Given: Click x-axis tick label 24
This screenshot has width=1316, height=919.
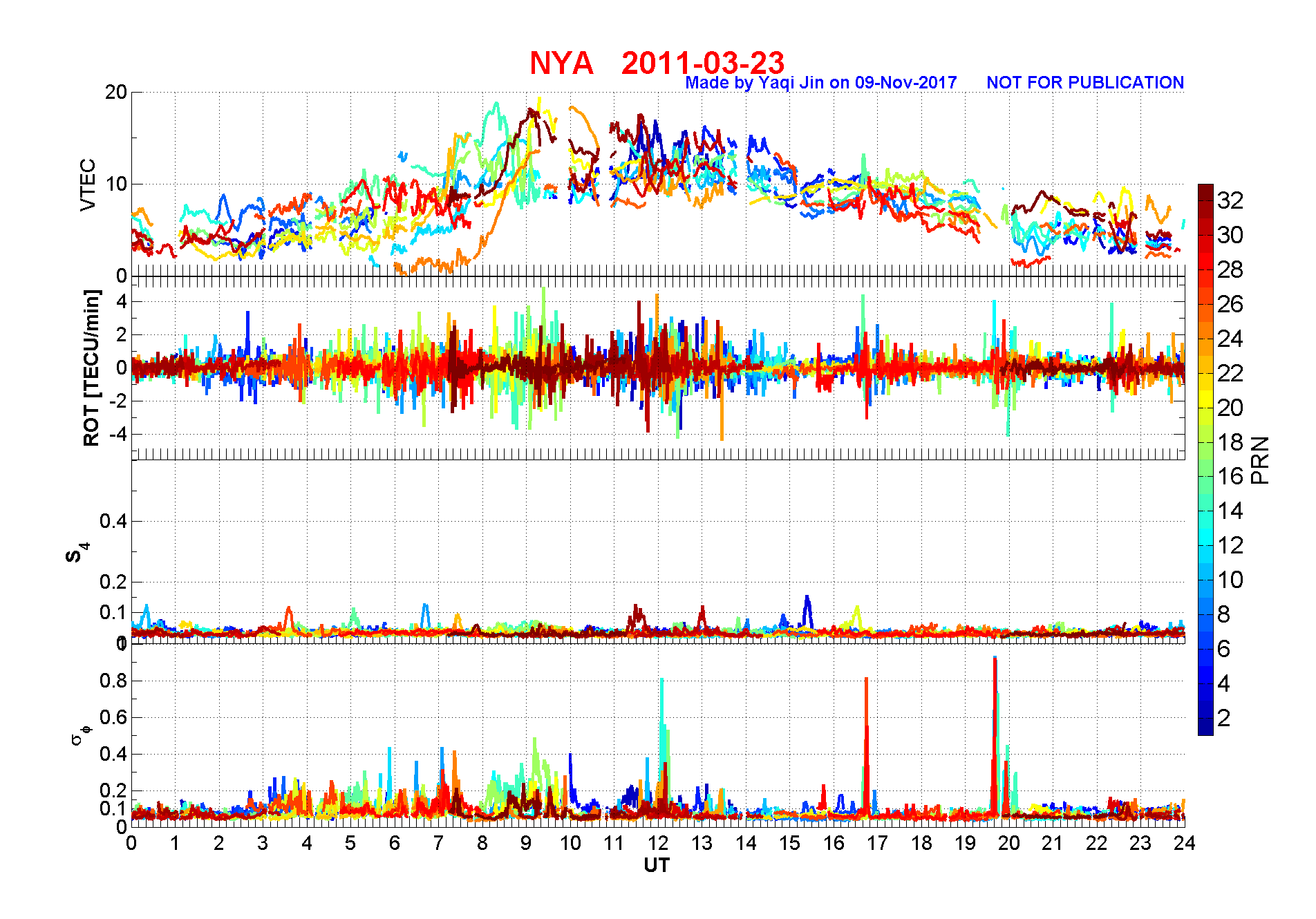Looking at the screenshot, I should coord(1185,843).
